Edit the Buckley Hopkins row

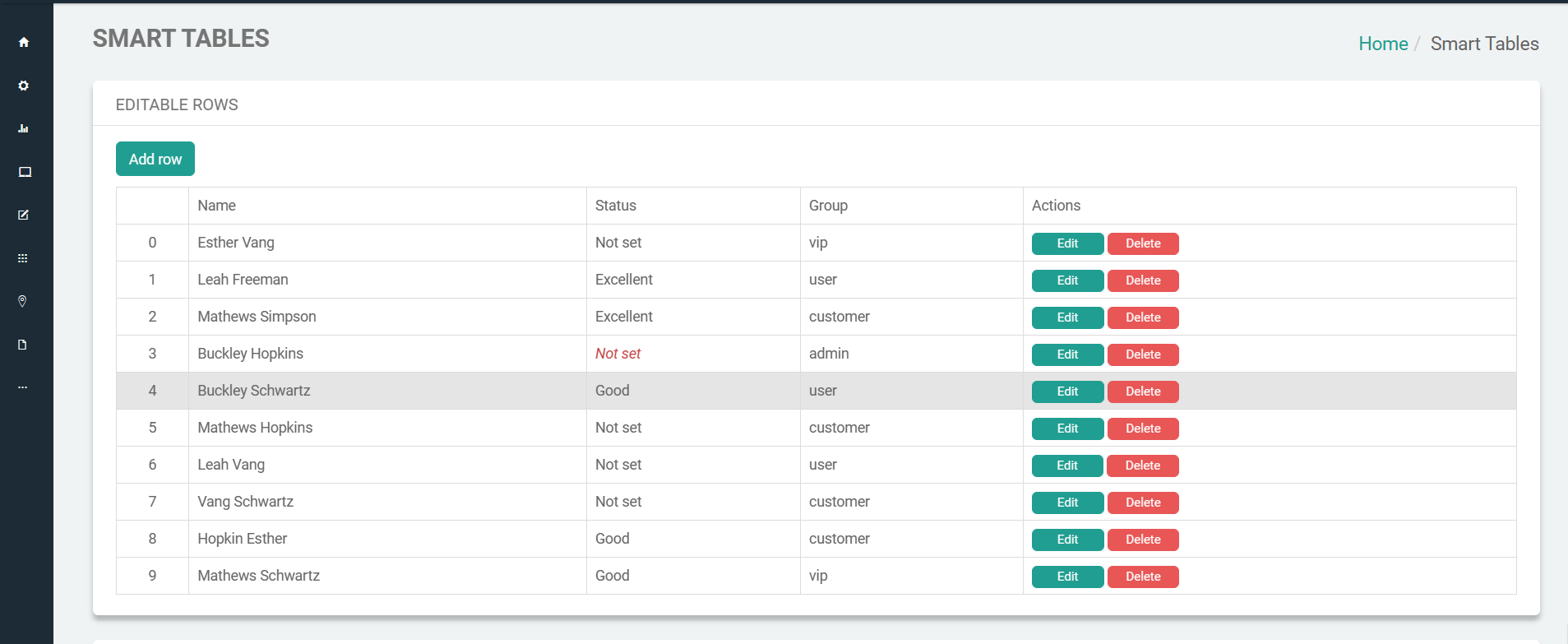(1067, 354)
